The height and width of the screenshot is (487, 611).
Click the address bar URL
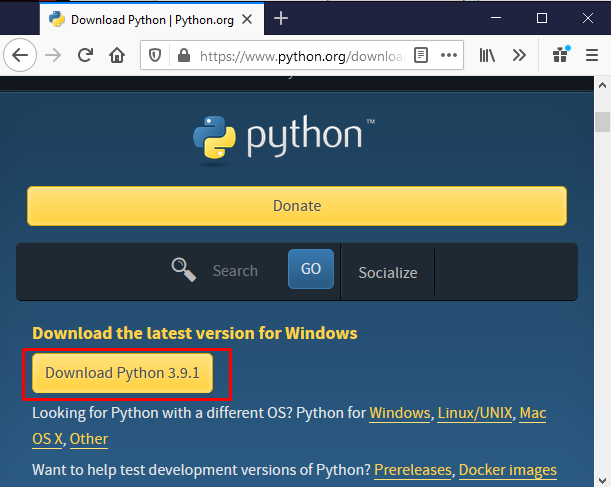[302, 56]
